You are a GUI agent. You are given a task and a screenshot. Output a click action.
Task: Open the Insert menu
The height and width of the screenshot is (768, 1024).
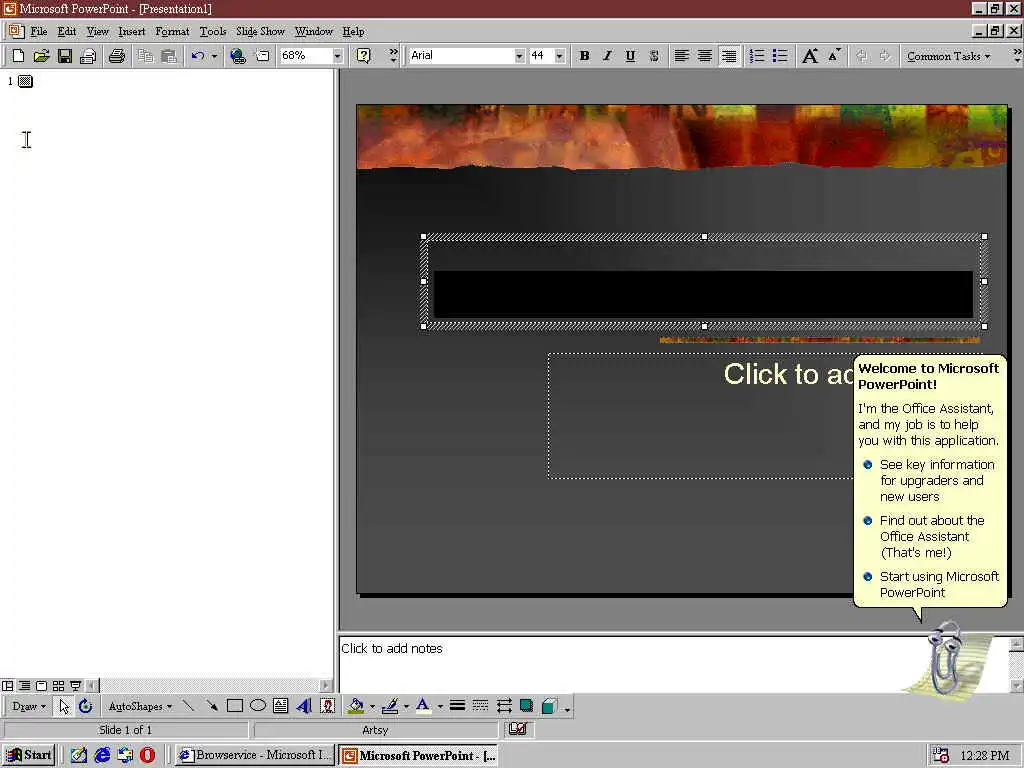[x=131, y=31]
